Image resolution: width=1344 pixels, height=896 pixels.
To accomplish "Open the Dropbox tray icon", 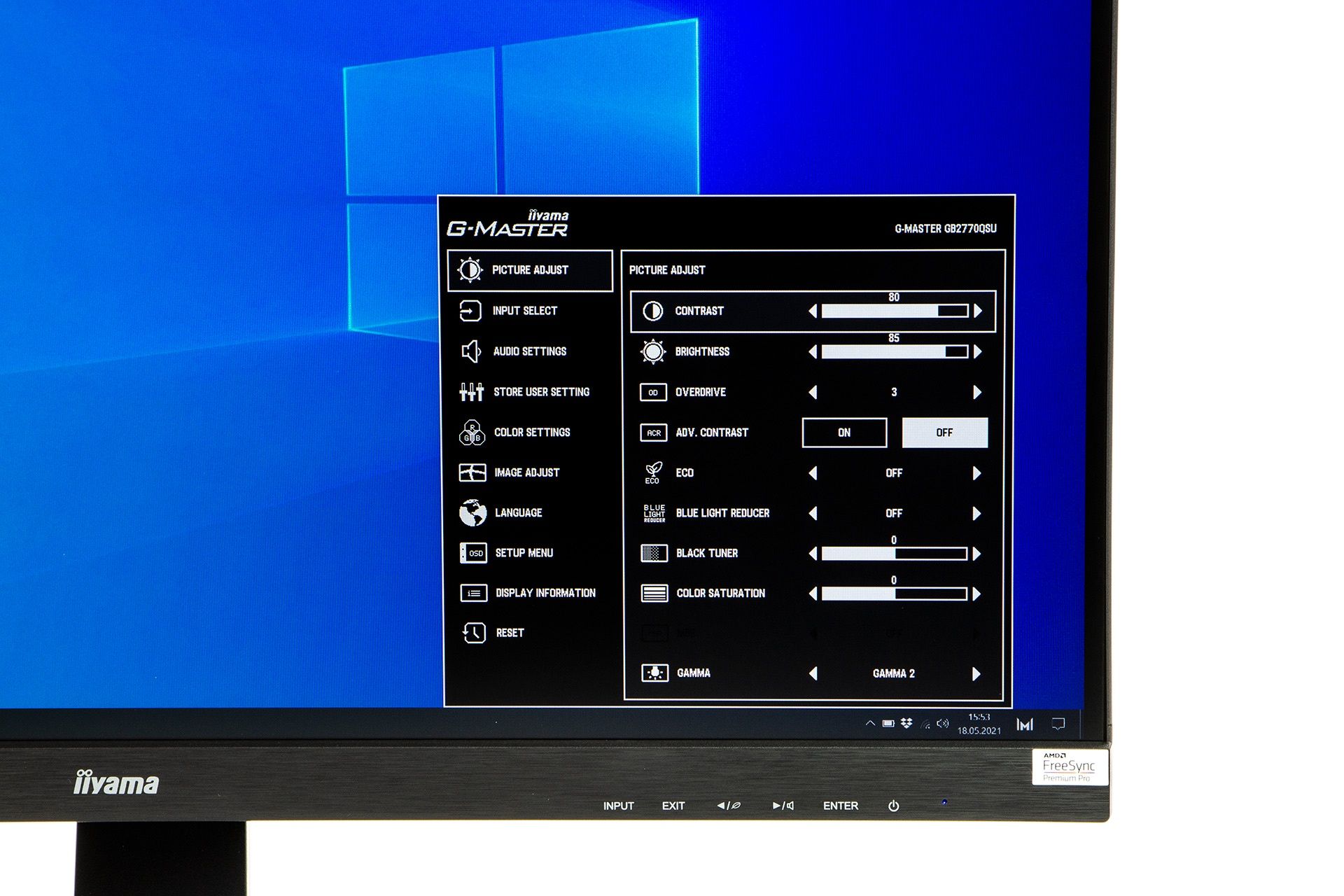I will [907, 723].
